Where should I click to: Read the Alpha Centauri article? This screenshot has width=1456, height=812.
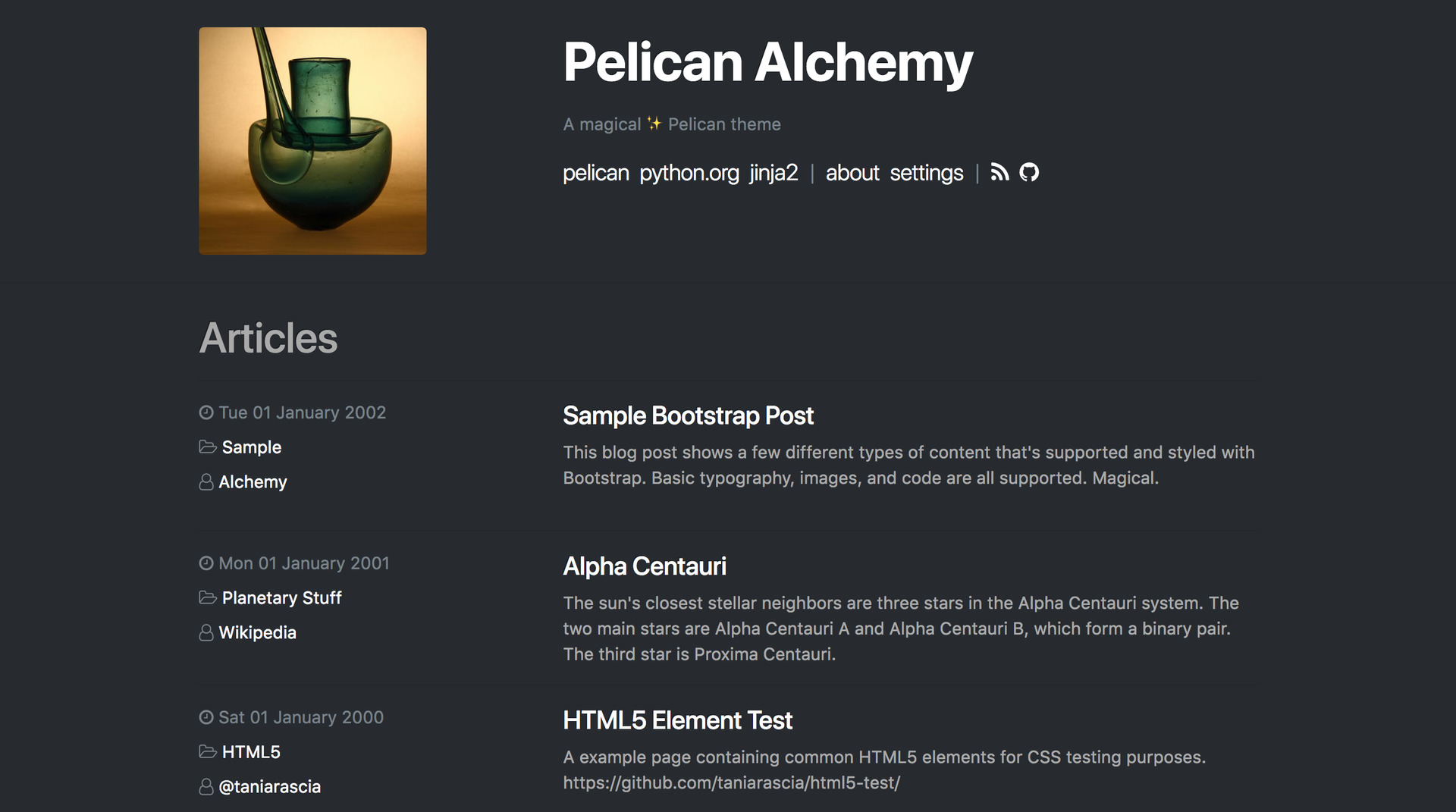[x=645, y=566]
